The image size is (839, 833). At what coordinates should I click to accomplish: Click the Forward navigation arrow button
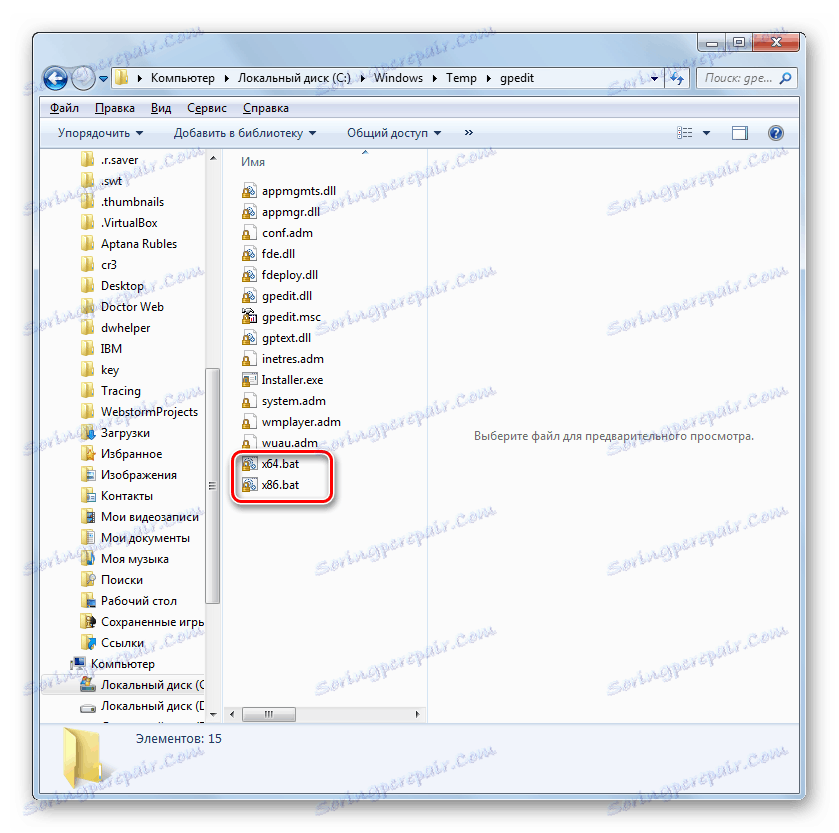83,79
